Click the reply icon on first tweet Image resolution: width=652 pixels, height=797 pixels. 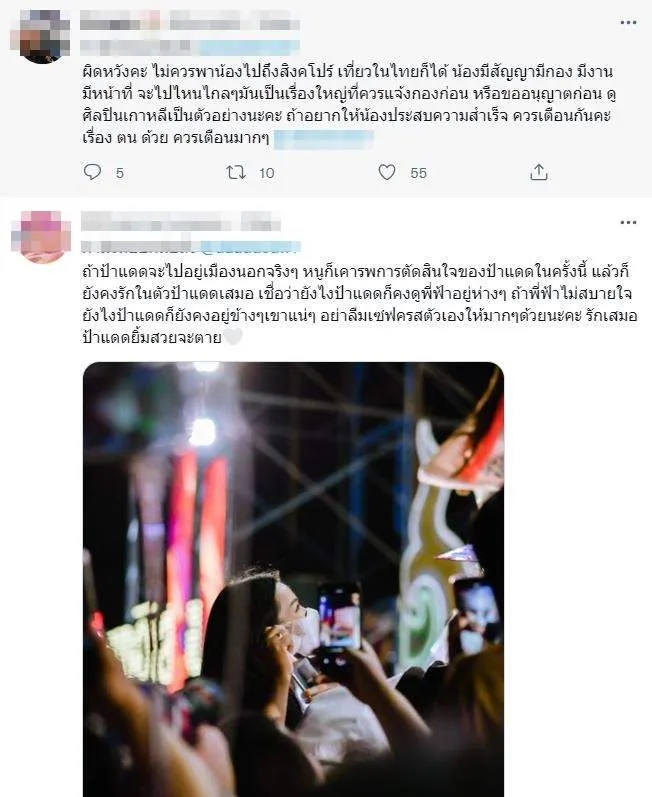(92, 172)
